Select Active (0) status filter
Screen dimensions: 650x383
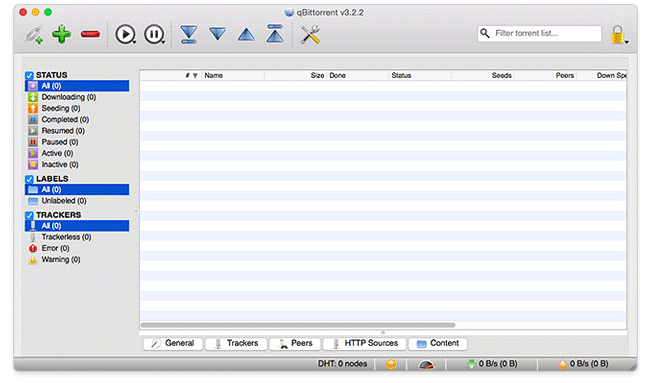(77, 153)
